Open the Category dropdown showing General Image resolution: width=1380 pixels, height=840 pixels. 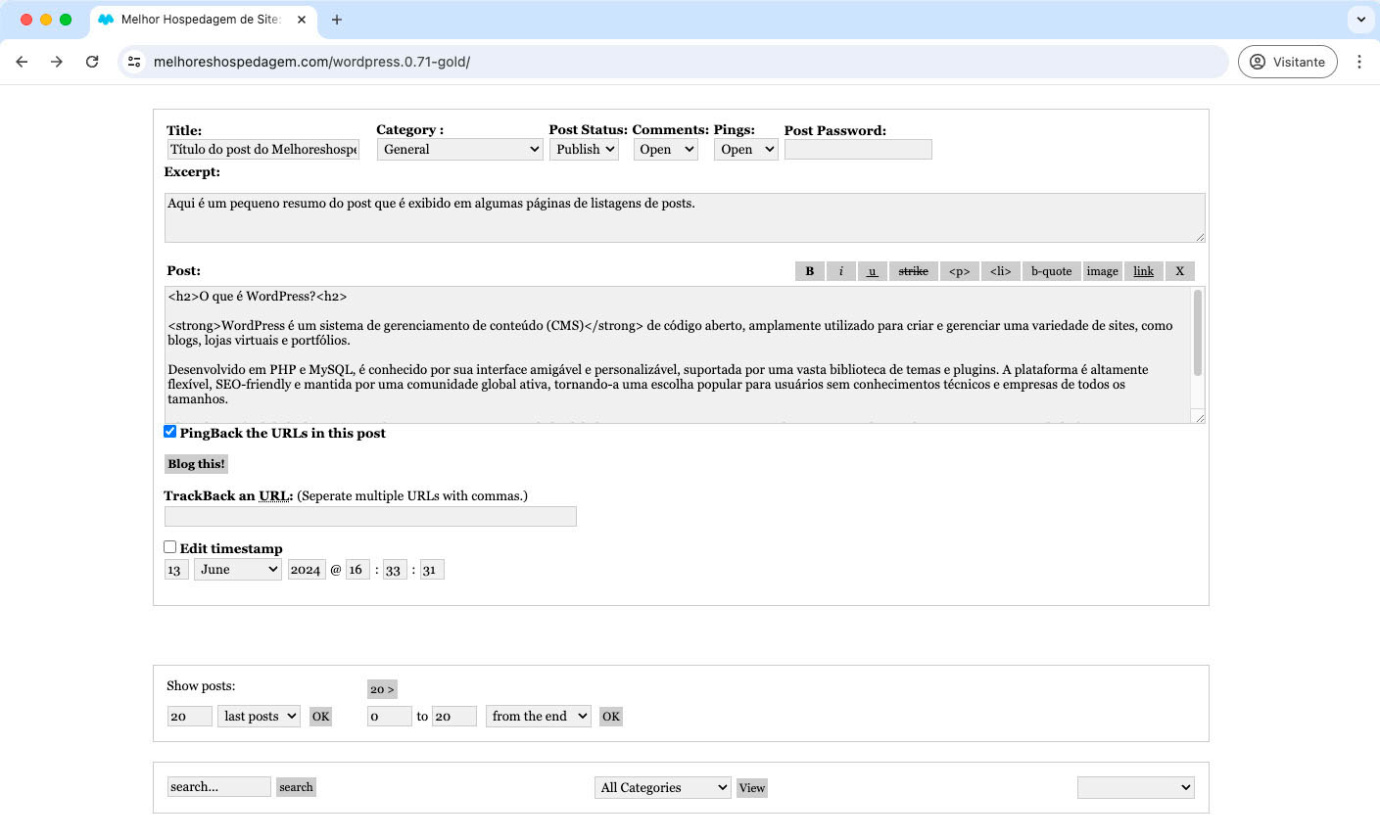coord(460,149)
